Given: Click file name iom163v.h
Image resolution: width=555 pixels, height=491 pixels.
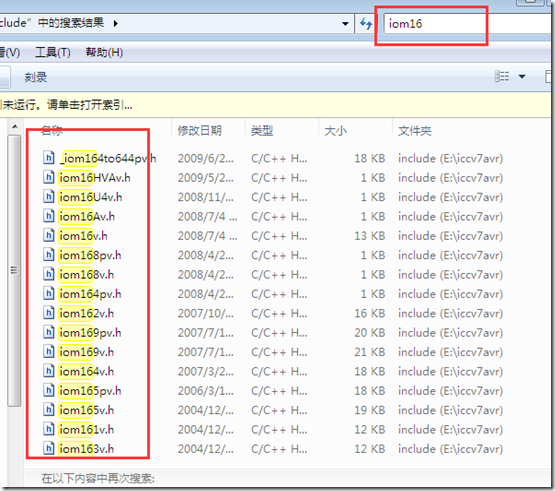Looking at the screenshot, I should point(87,449).
